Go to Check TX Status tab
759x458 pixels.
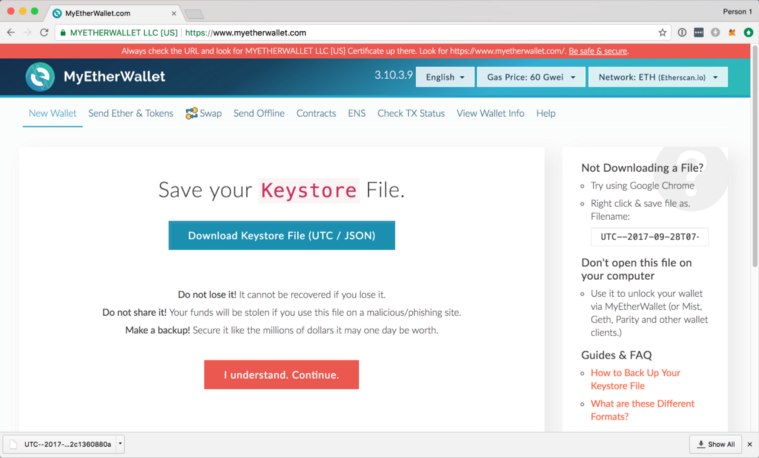pyautogui.click(x=411, y=113)
